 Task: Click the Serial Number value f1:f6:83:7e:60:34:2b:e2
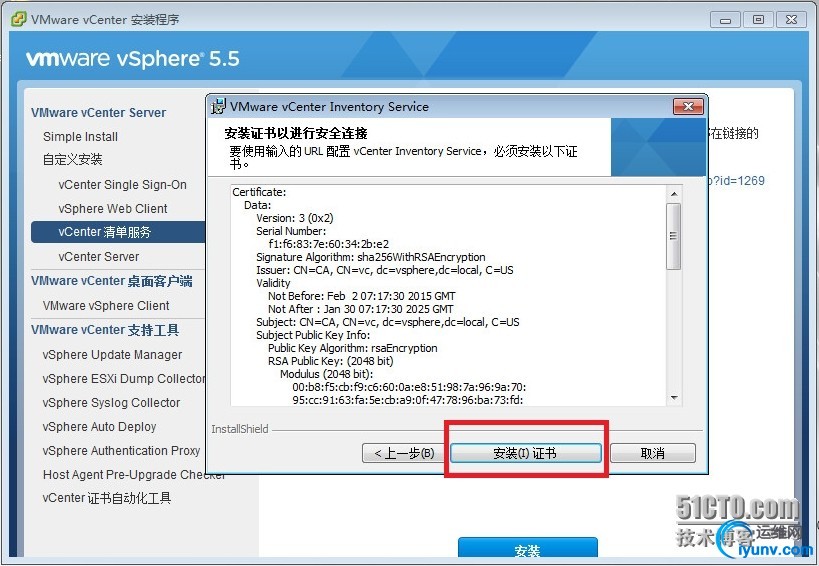(329, 244)
